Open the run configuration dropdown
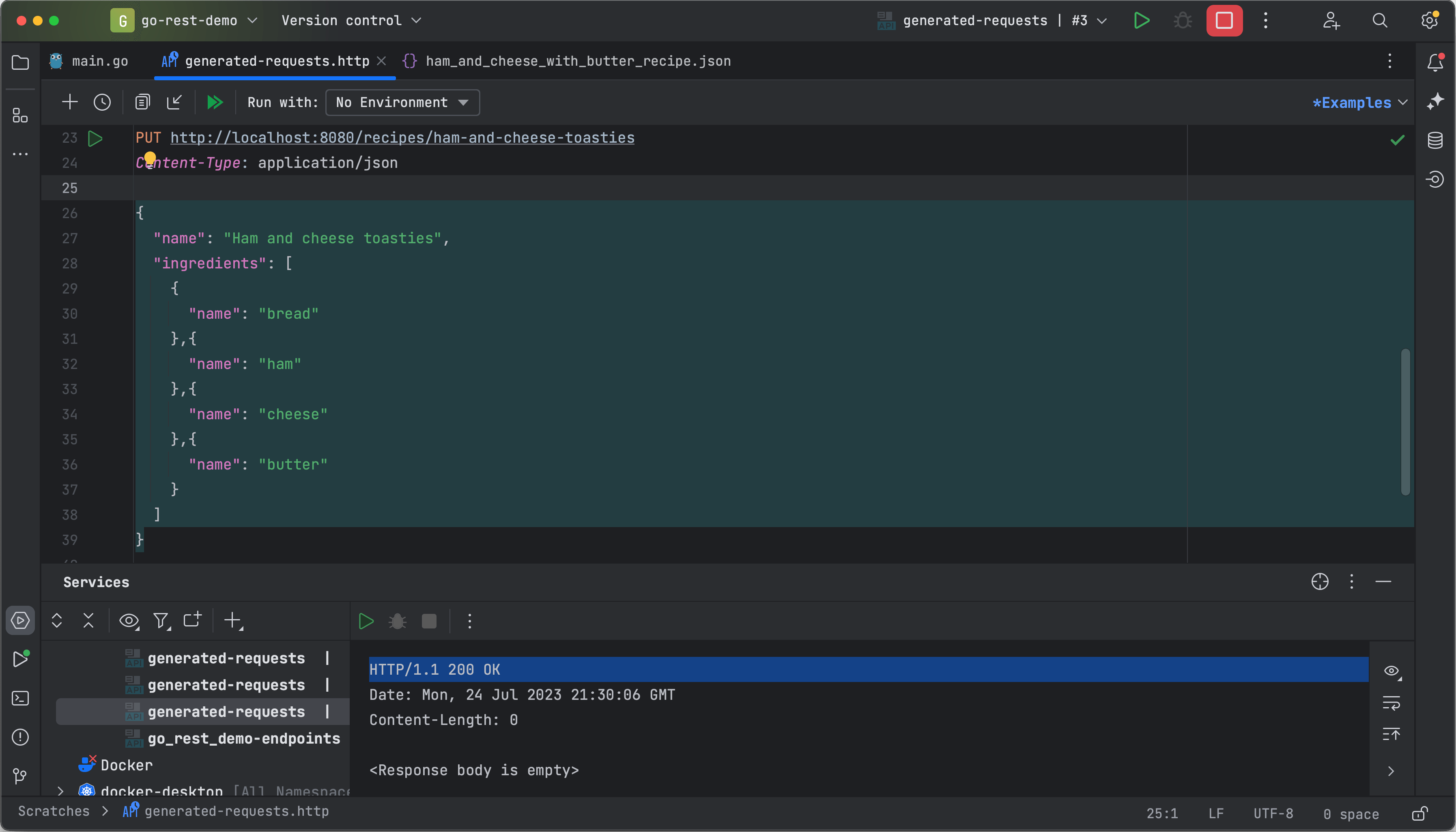This screenshot has width=1456, height=832. (x=994, y=21)
